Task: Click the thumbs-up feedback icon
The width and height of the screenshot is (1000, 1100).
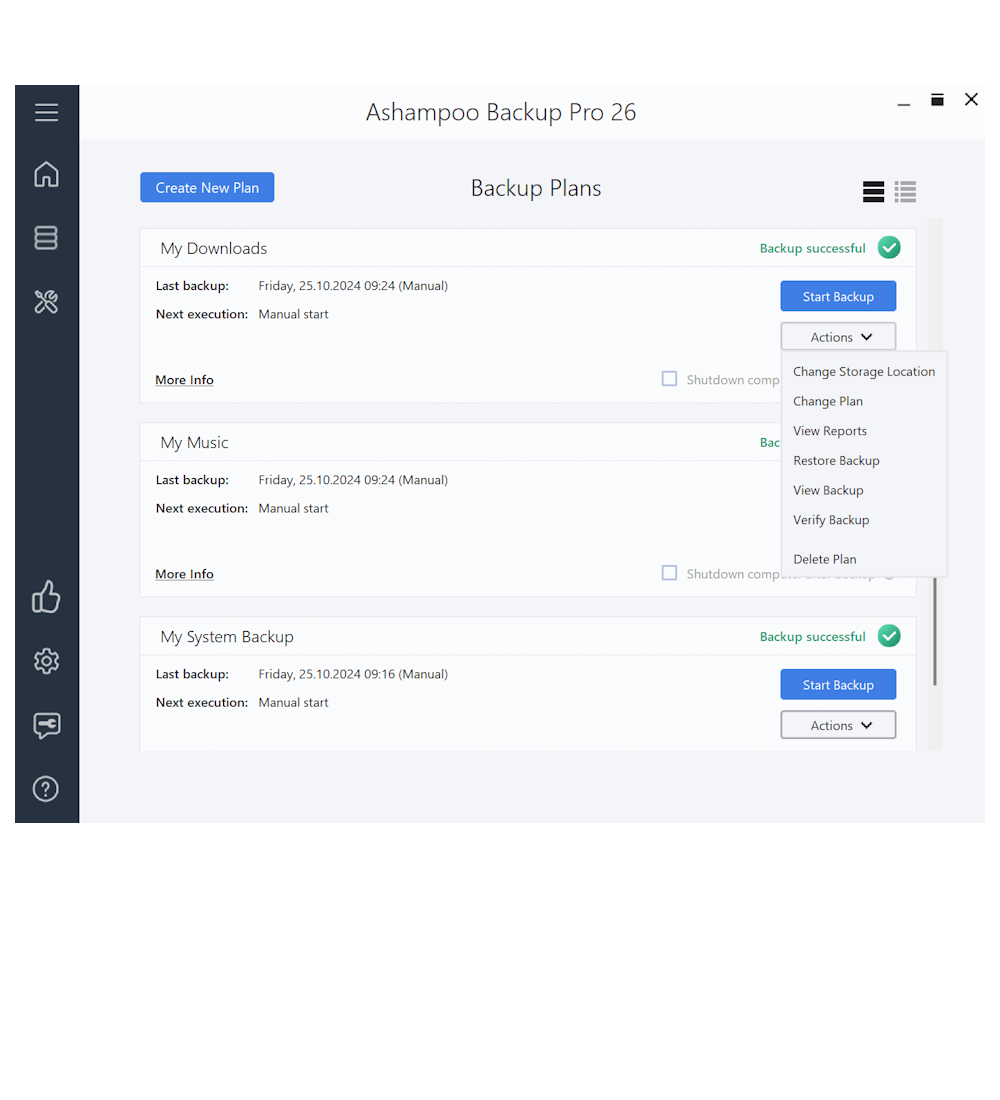Action: tap(46, 597)
